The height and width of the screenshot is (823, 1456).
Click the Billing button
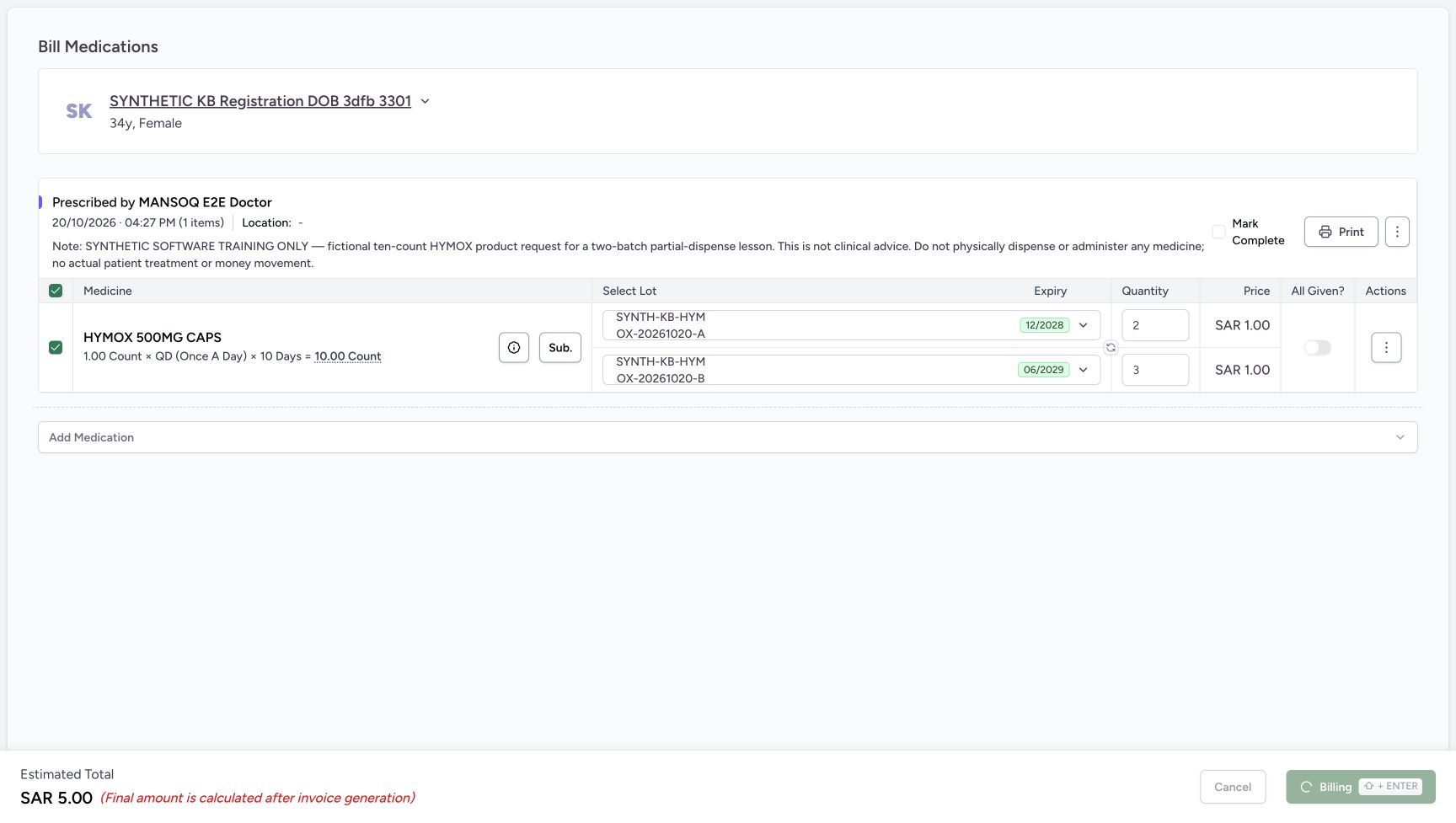(1361, 787)
